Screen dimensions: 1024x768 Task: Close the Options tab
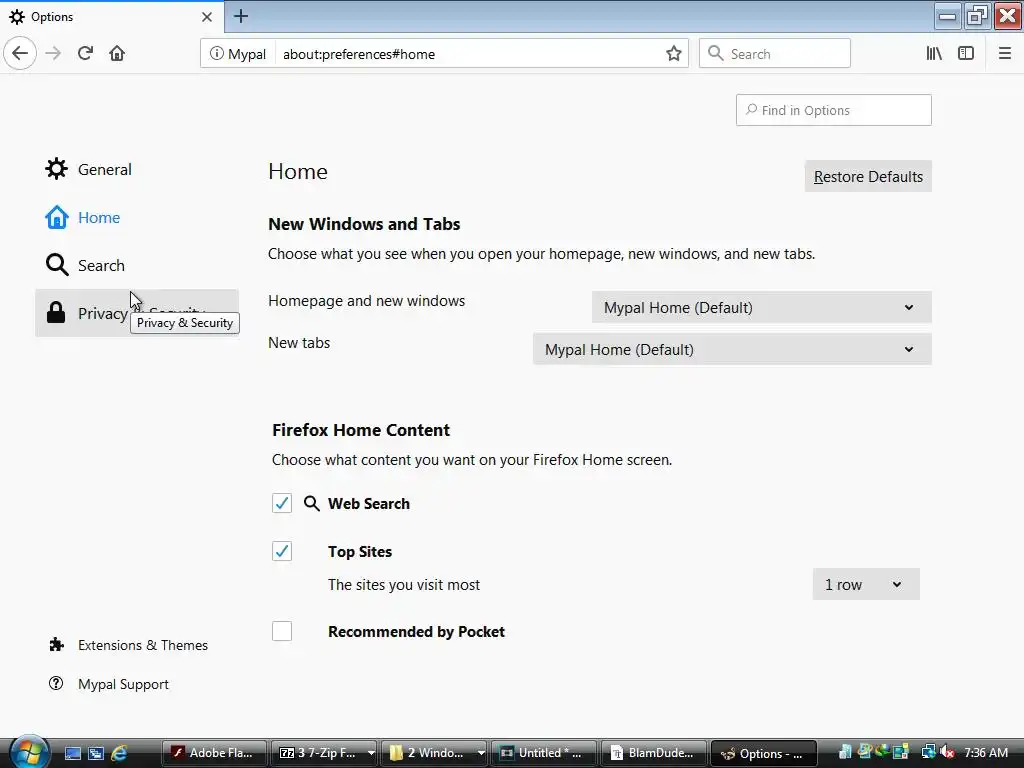point(206,17)
